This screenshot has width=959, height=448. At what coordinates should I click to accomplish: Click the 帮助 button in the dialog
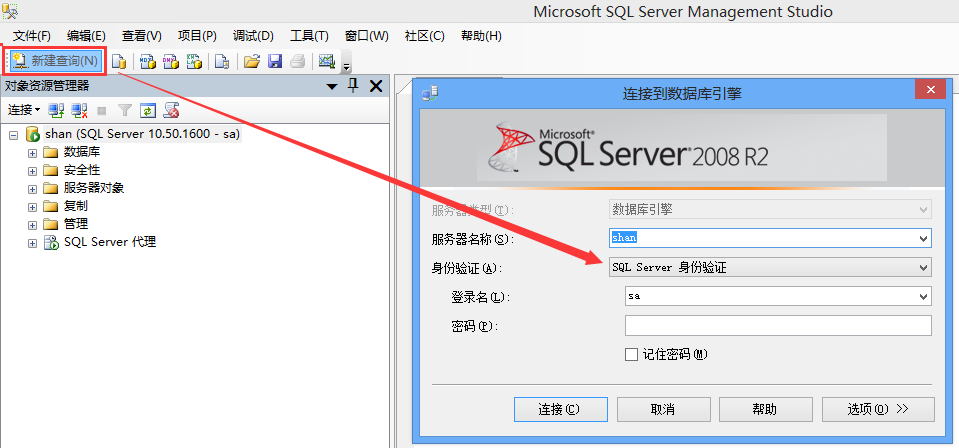pyautogui.click(x=766, y=409)
